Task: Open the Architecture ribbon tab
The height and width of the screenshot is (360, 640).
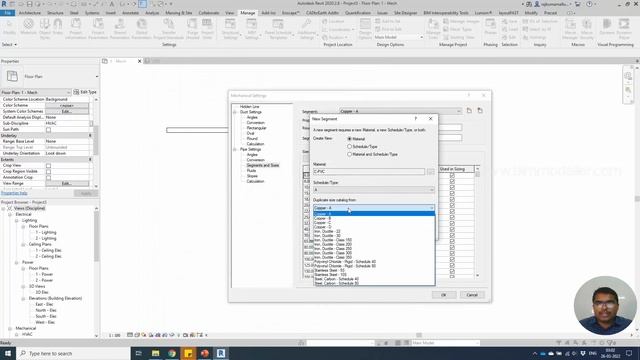Action: tap(30, 13)
